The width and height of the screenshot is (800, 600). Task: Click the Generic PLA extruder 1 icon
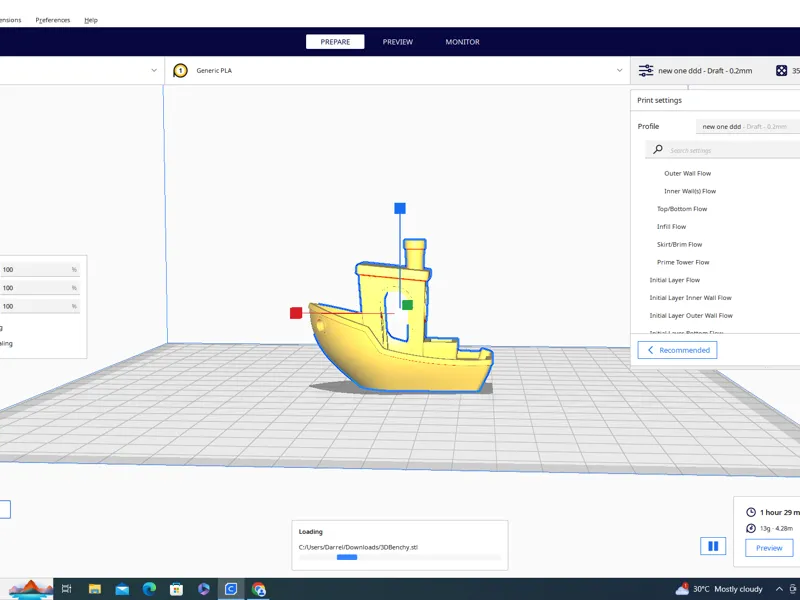point(180,70)
